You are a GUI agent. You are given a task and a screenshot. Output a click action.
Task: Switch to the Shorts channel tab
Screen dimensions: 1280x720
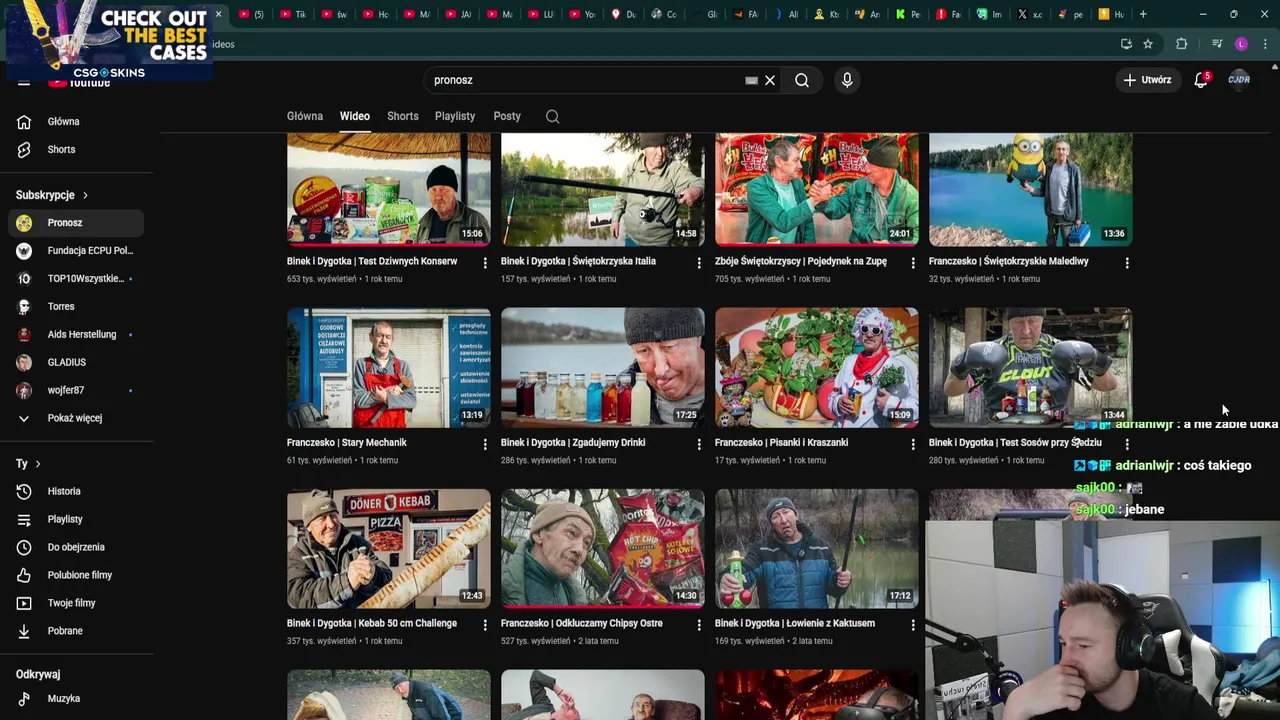click(403, 116)
